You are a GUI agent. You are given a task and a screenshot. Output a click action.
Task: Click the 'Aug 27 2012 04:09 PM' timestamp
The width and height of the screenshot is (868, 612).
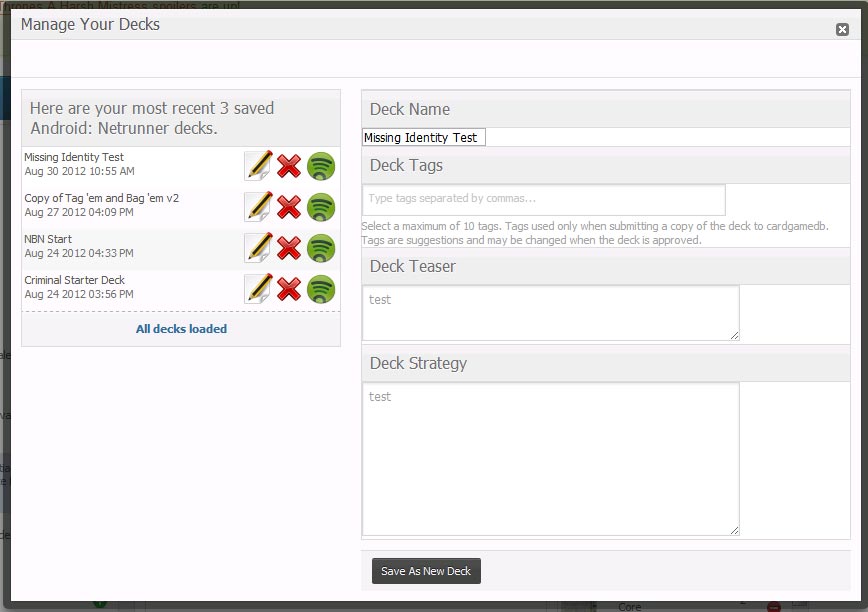click(x=79, y=212)
